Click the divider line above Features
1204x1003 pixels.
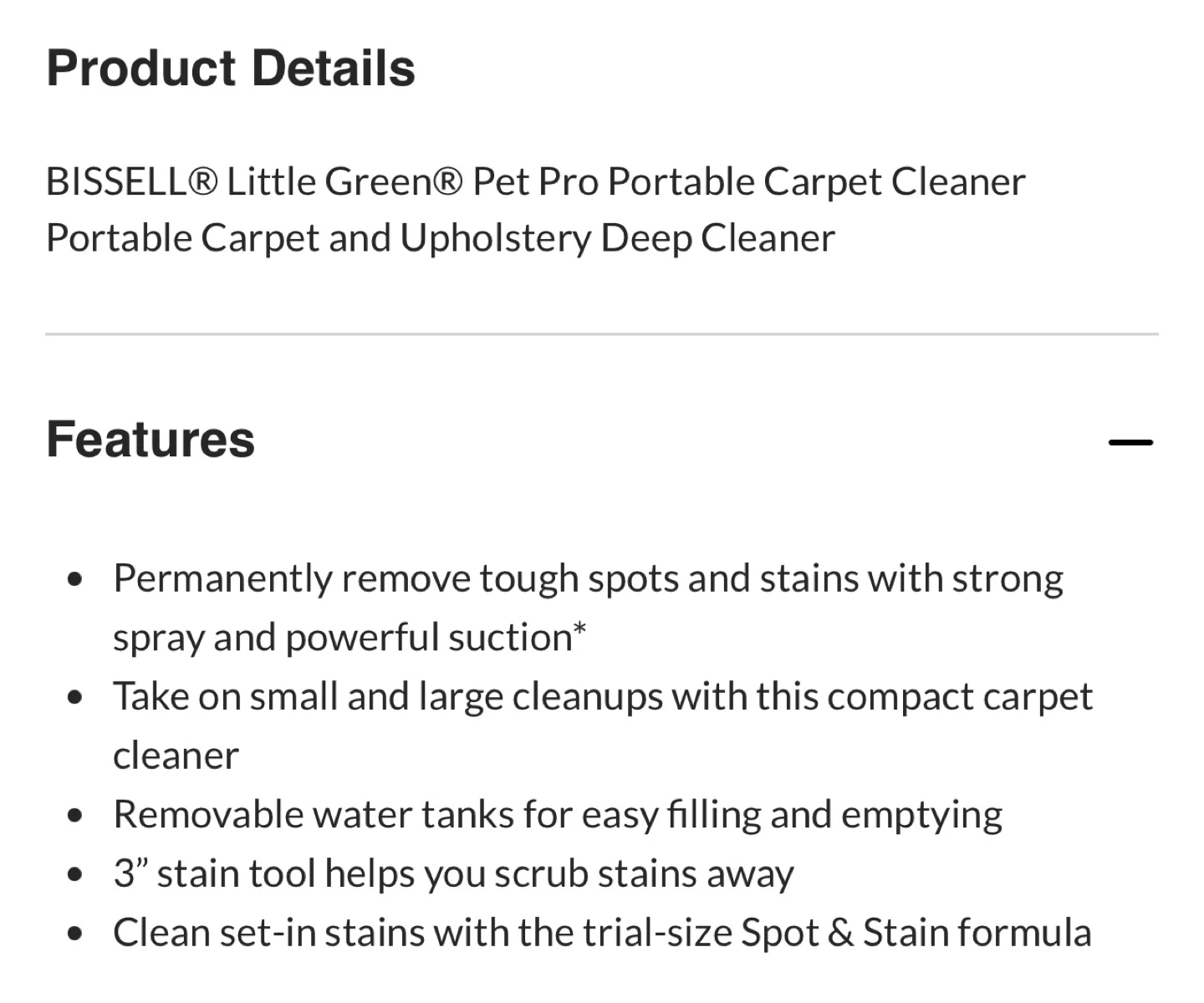pos(602,334)
